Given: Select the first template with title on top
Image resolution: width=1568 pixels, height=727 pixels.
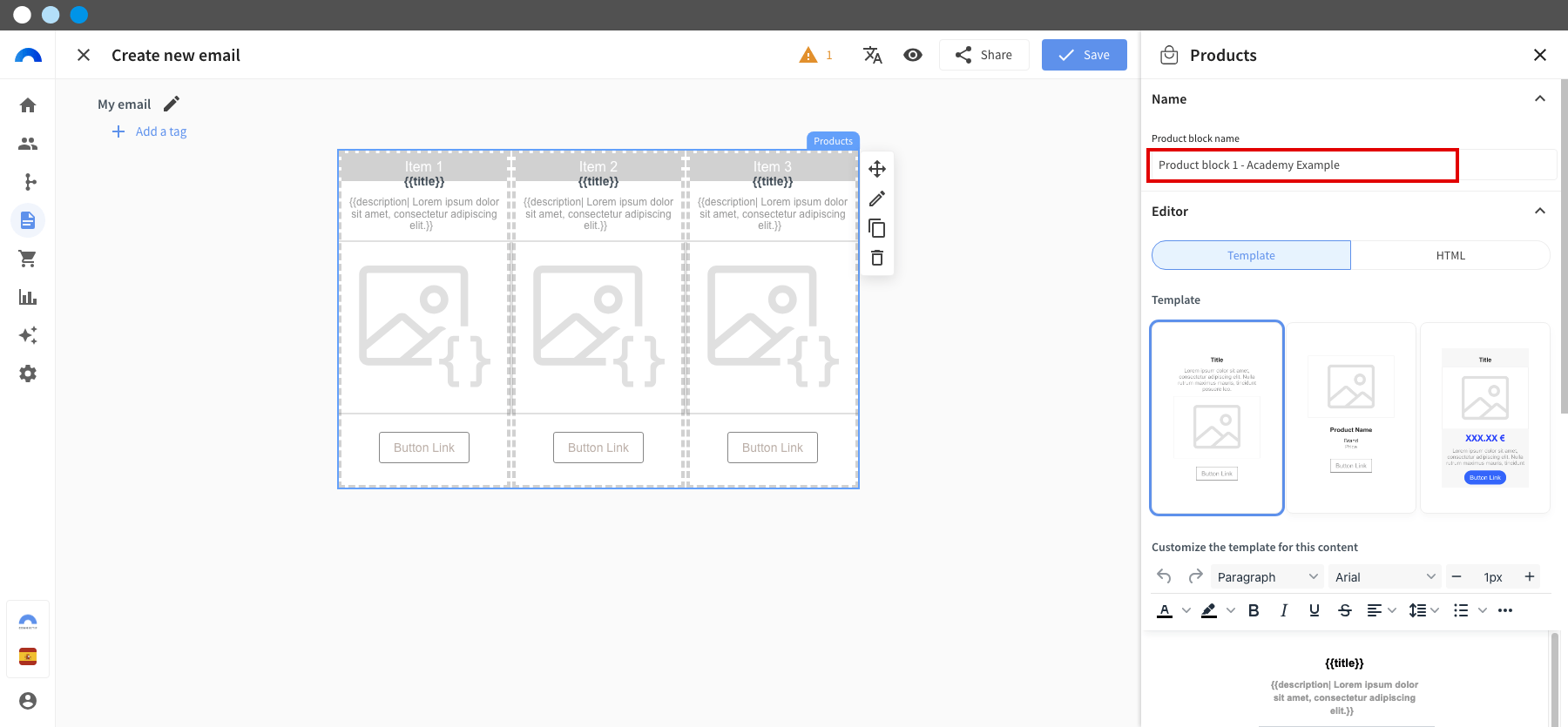Looking at the screenshot, I should (x=1217, y=418).
